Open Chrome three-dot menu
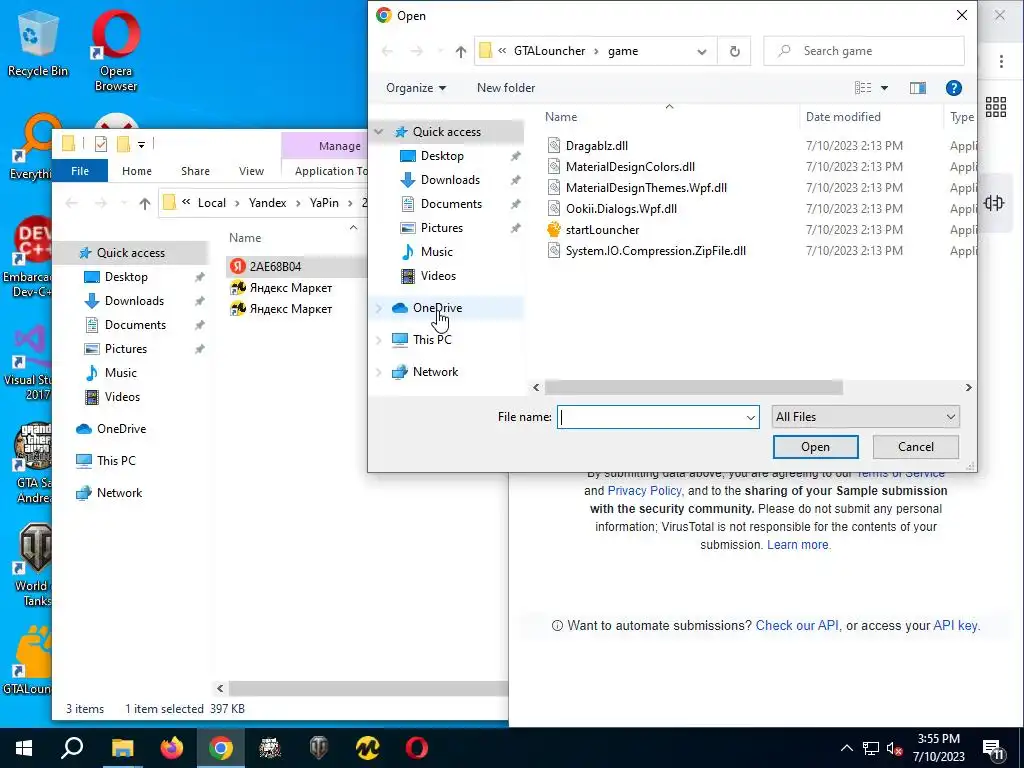 pyautogui.click(x=1001, y=61)
